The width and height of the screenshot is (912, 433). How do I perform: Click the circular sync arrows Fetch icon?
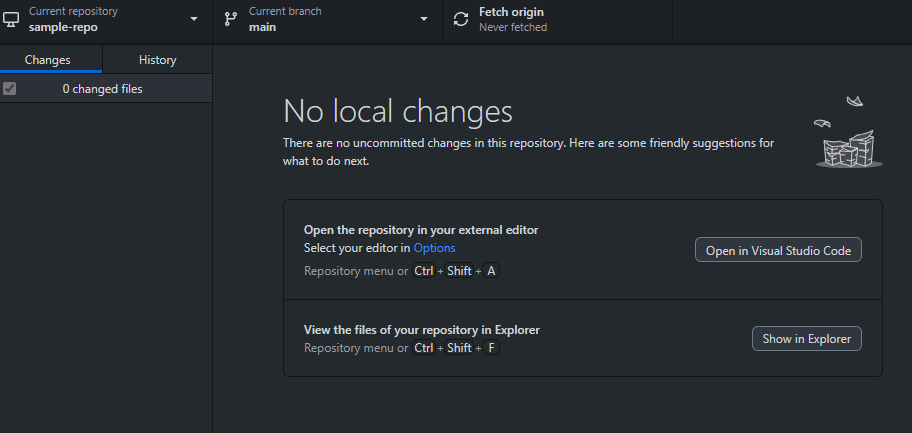point(461,19)
